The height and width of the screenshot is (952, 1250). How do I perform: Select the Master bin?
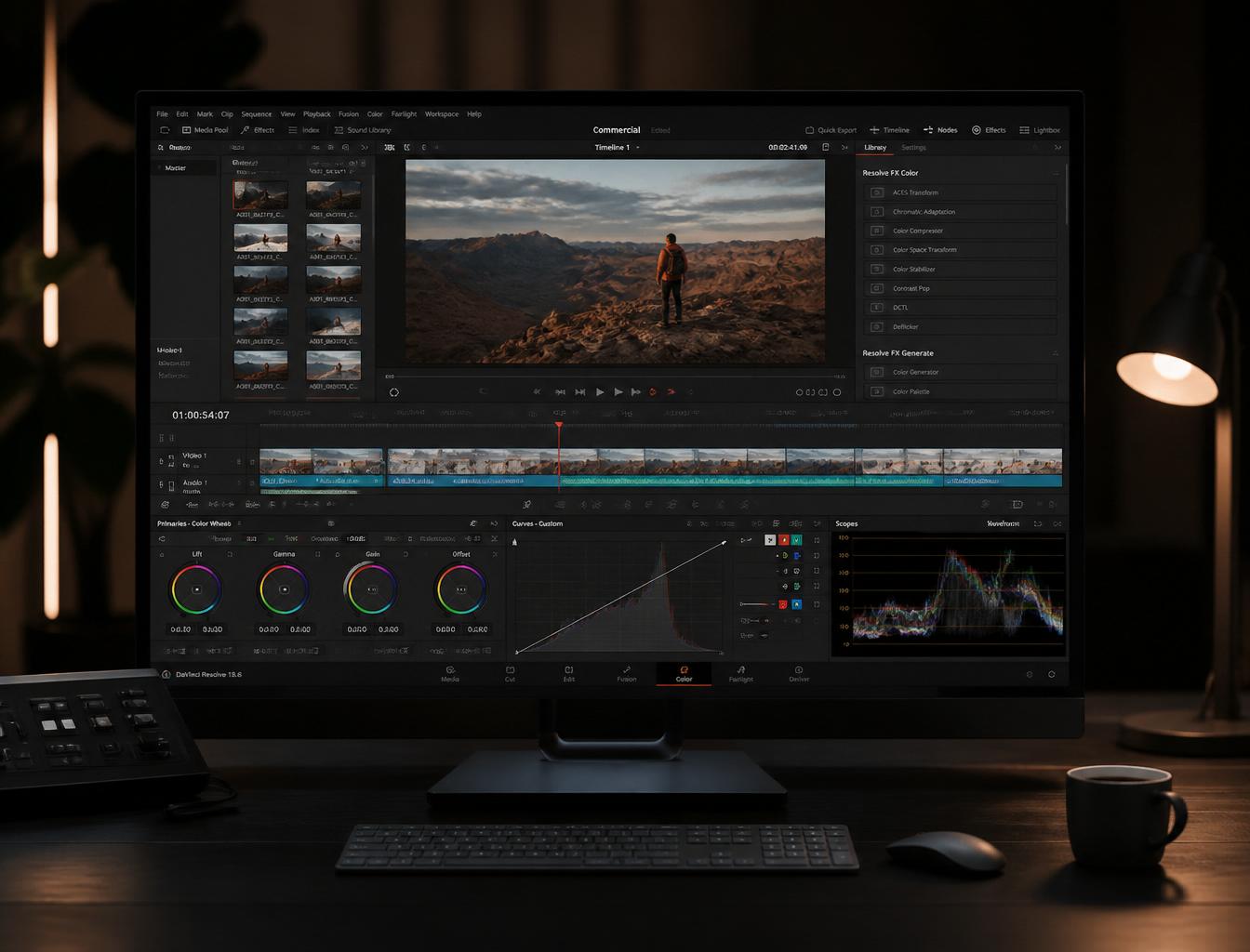(184, 168)
